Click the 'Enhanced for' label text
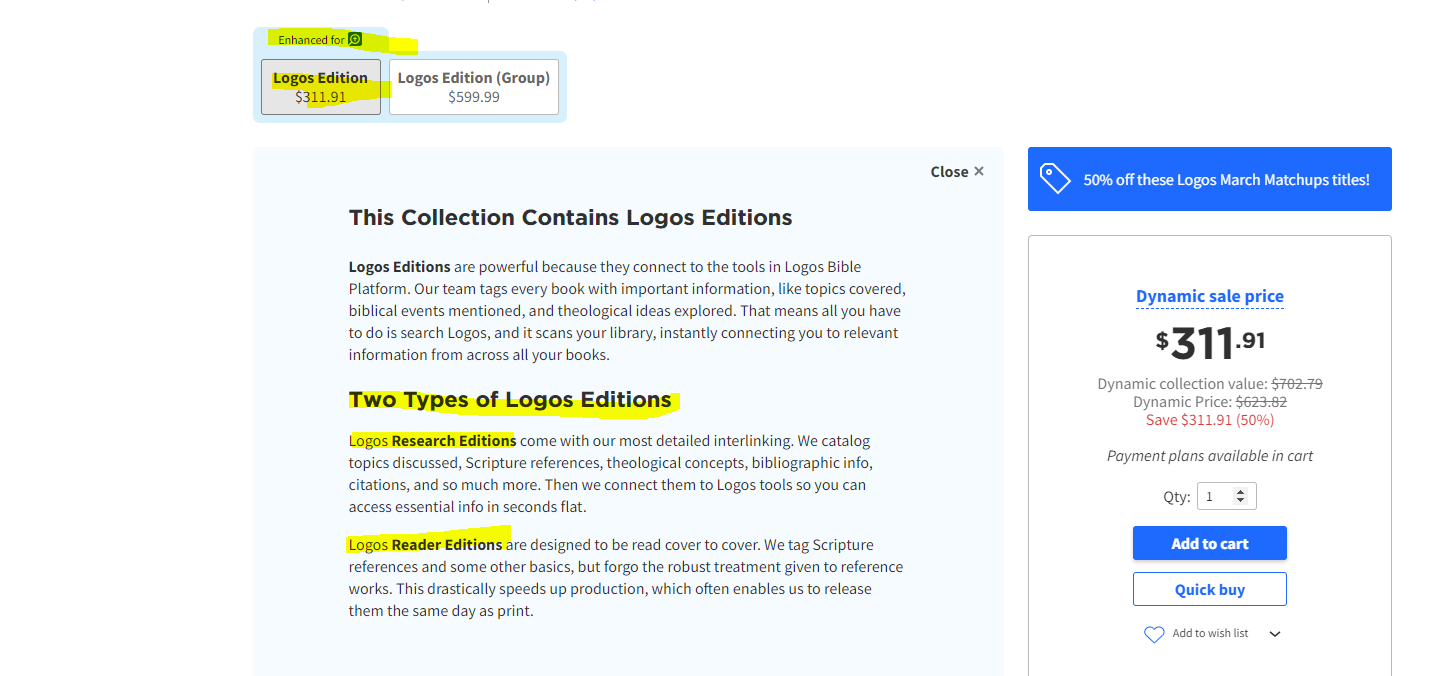The height and width of the screenshot is (676, 1434). pyautogui.click(x=311, y=40)
